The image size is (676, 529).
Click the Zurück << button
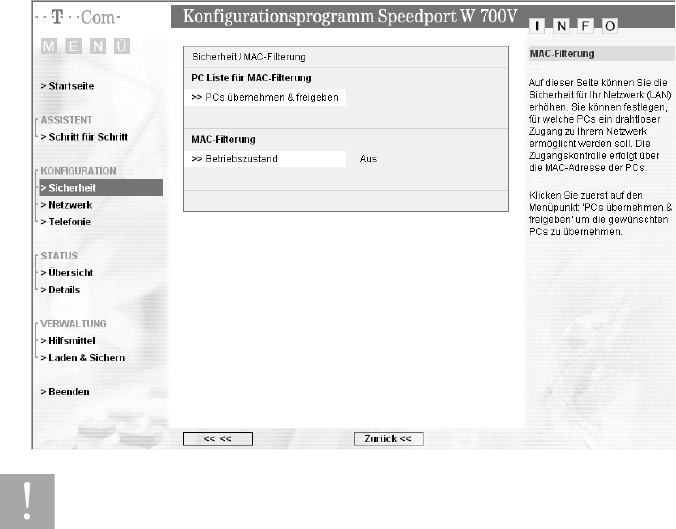point(388,439)
